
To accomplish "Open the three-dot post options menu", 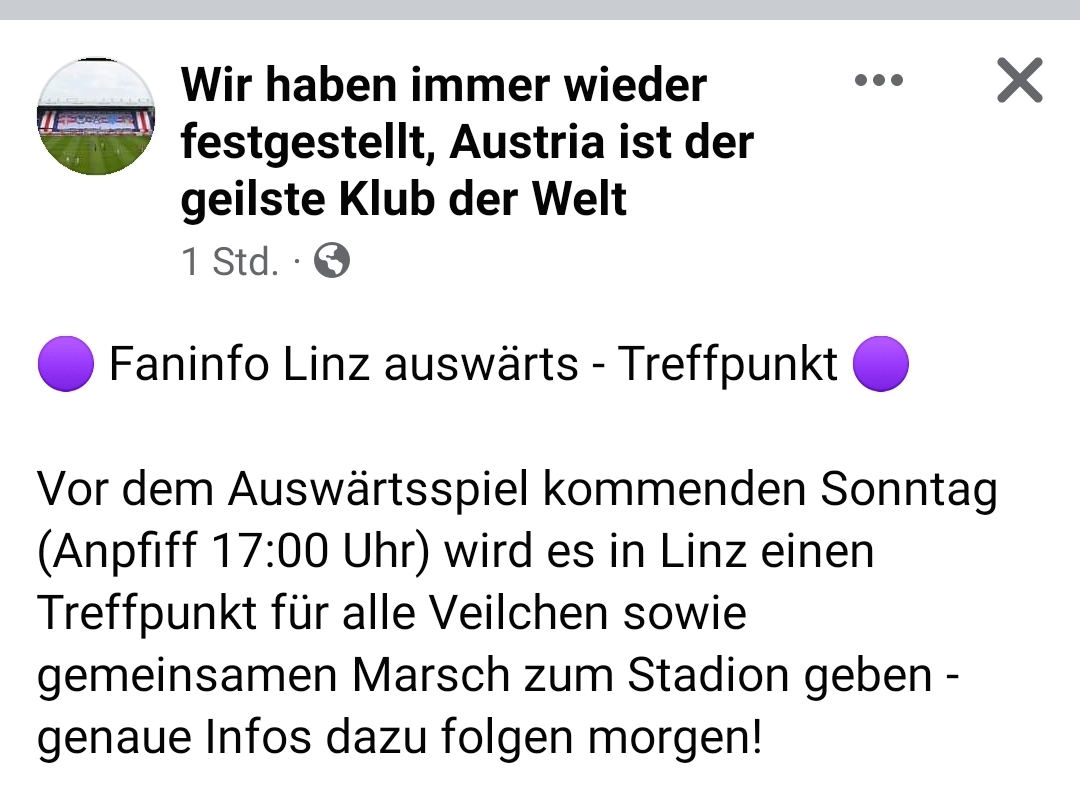I will 879,81.
